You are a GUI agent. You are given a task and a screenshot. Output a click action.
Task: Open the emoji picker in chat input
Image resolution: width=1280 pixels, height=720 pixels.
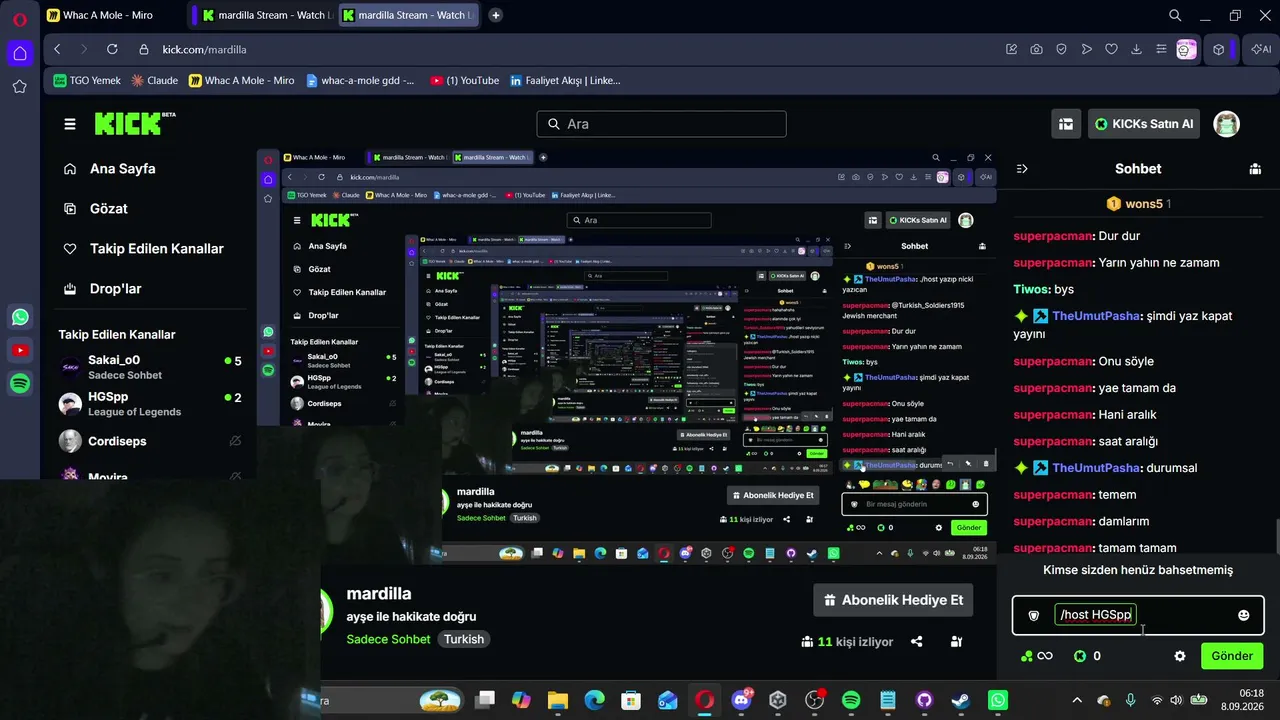(1243, 615)
